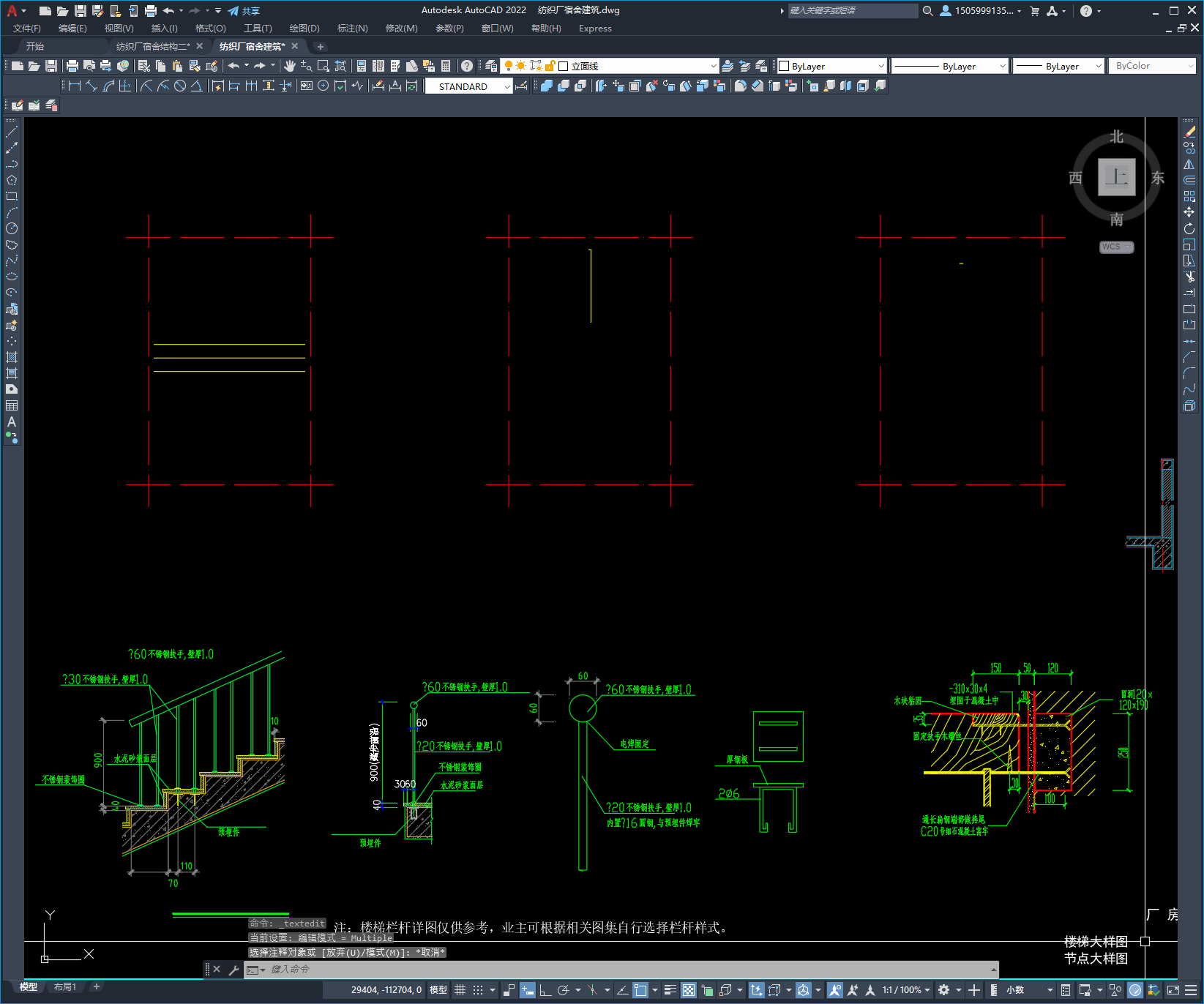1204x1004 pixels.
Task: Open Layer Properties manager icon
Action: point(491,66)
